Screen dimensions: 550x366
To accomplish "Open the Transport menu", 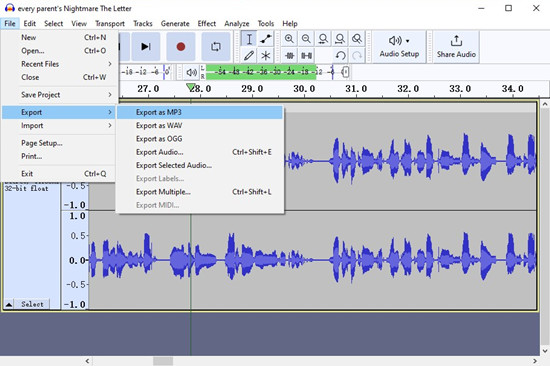I will (x=110, y=24).
